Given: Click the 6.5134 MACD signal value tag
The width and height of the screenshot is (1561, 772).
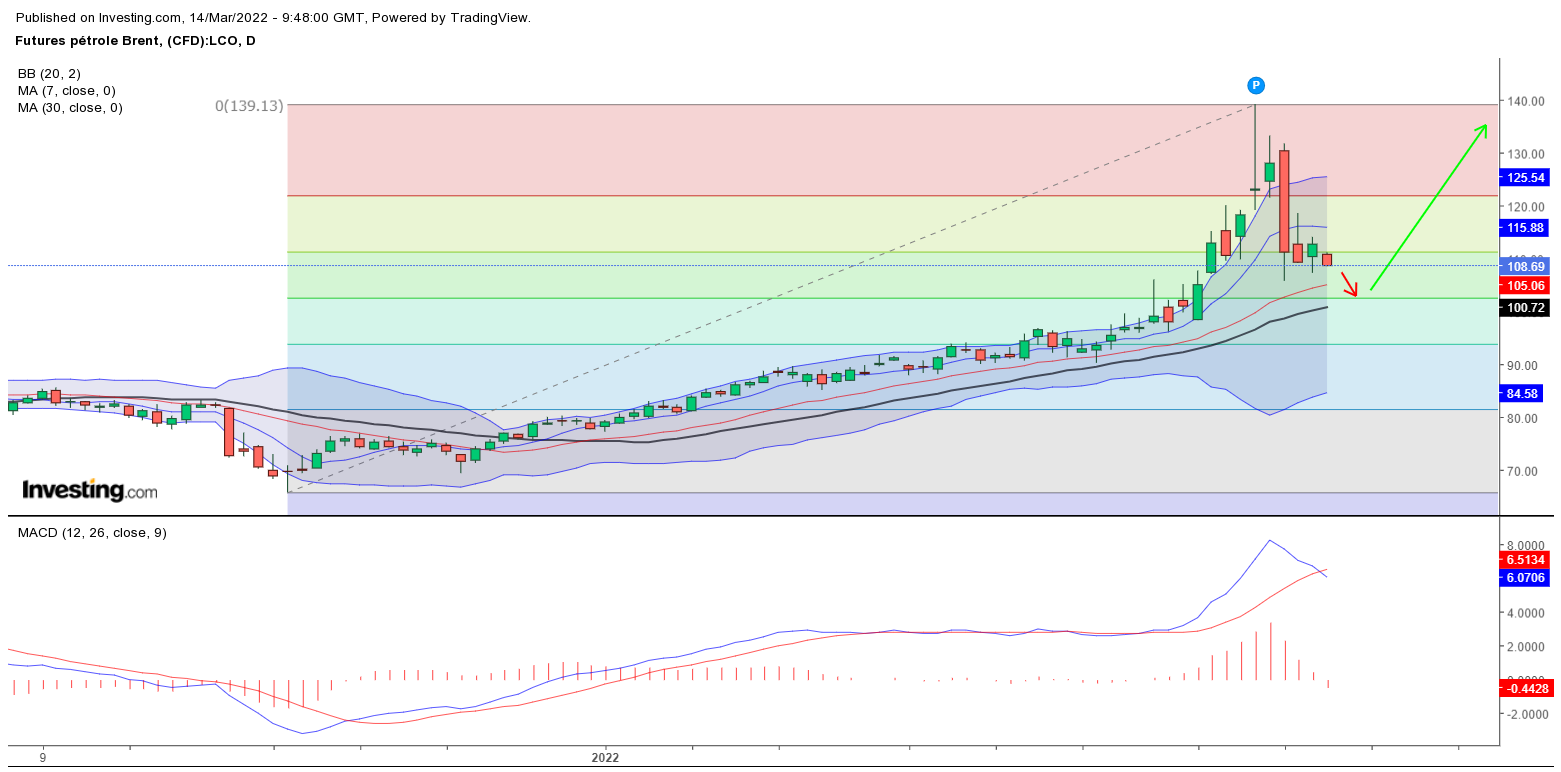Looking at the screenshot, I should (1526, 560).
